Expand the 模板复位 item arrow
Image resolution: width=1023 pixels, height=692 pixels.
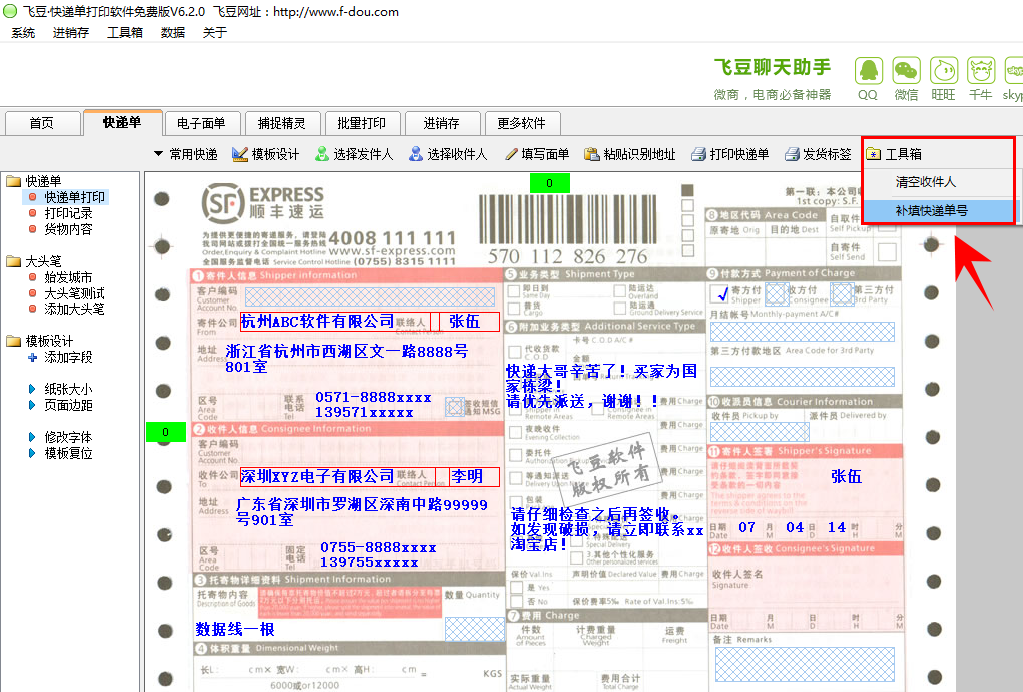32,453
